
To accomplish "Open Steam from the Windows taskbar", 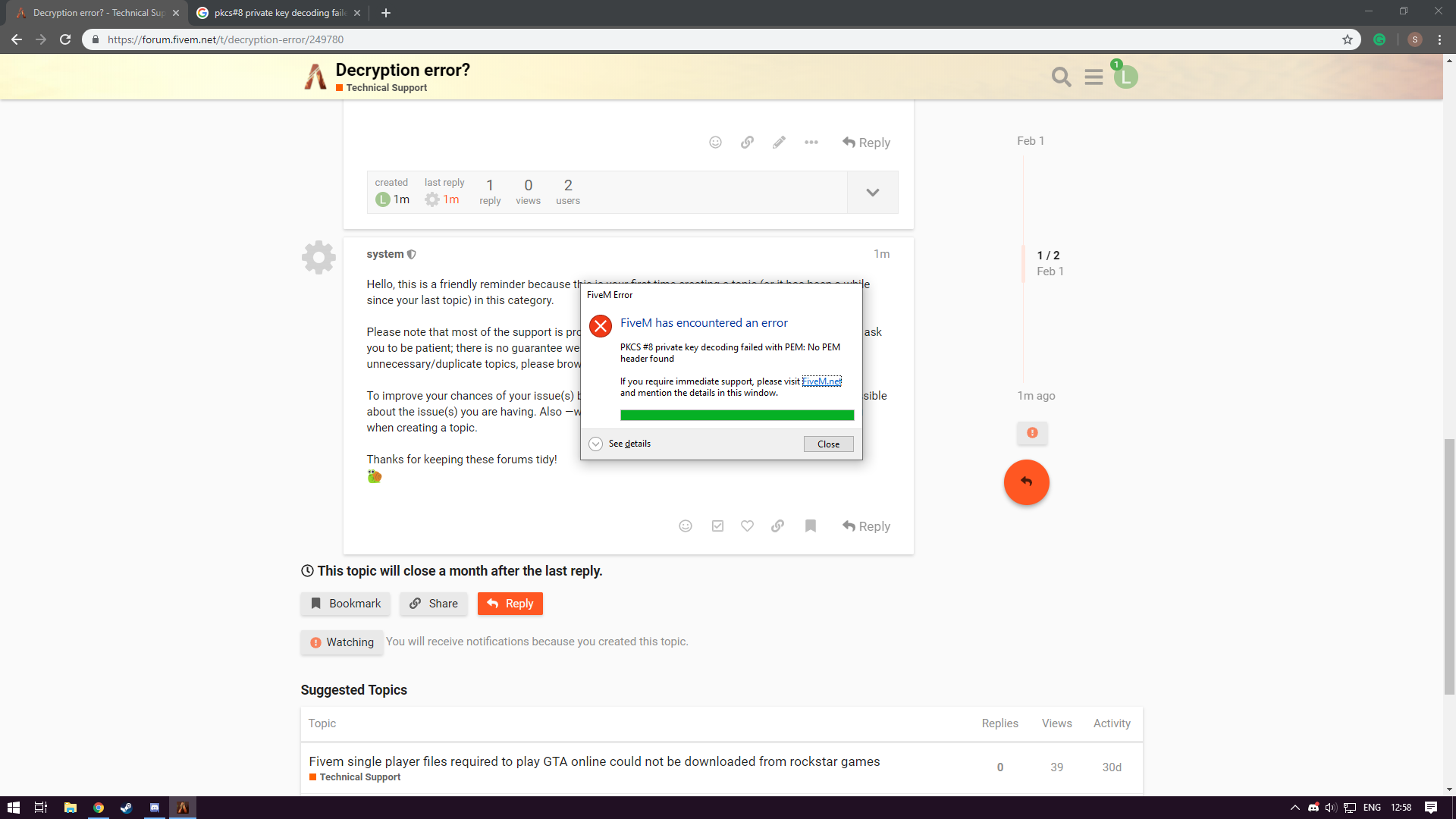I will [126, 808].
